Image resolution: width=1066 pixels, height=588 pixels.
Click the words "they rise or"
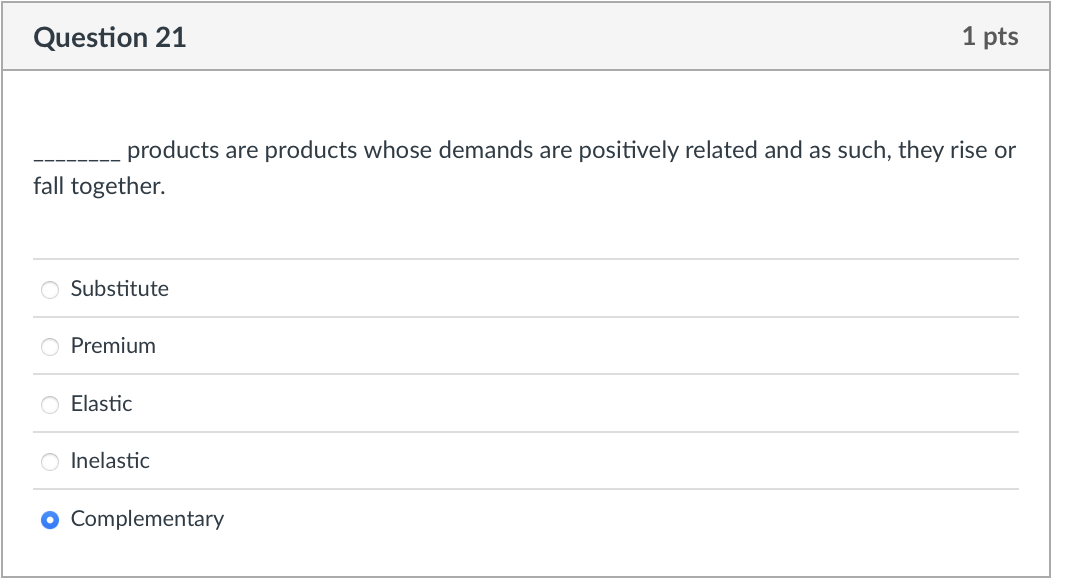[x=957, y=151]
